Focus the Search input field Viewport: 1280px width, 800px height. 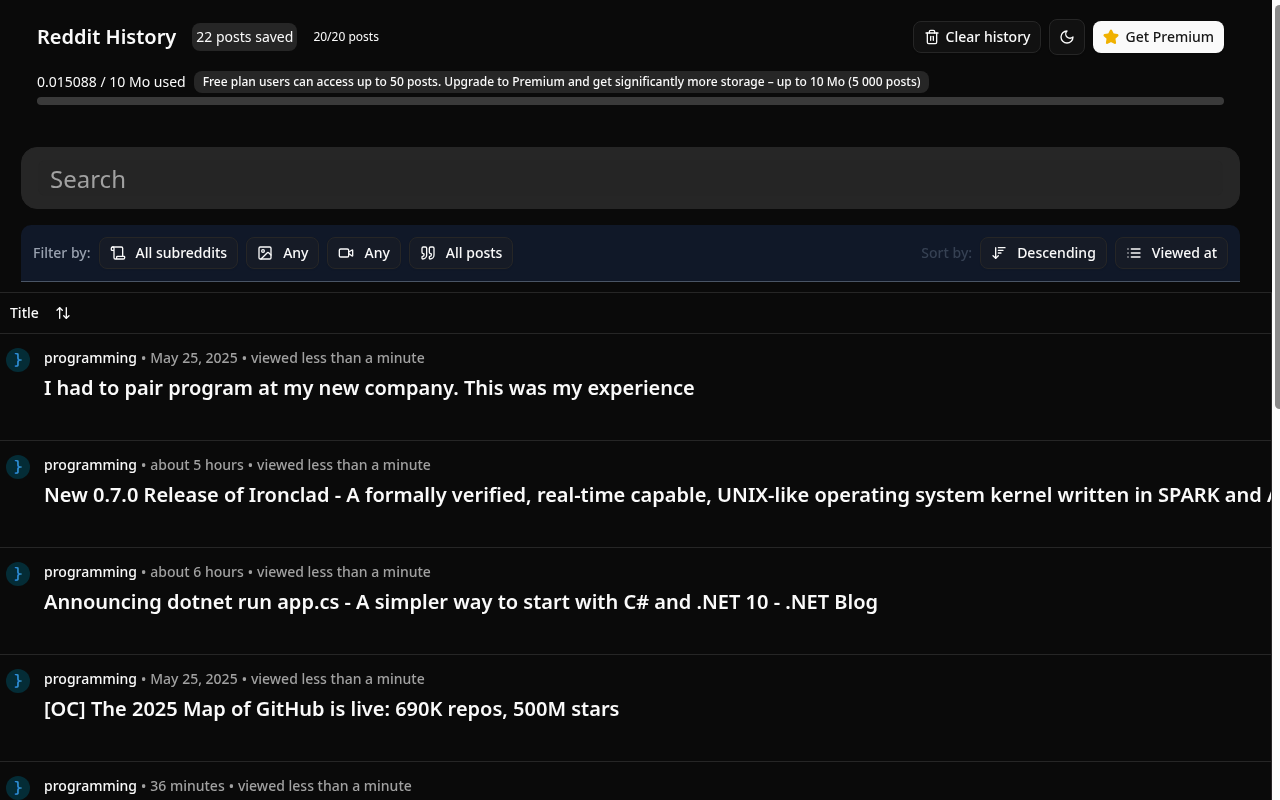pyautogui.click(x=630, y=179)
